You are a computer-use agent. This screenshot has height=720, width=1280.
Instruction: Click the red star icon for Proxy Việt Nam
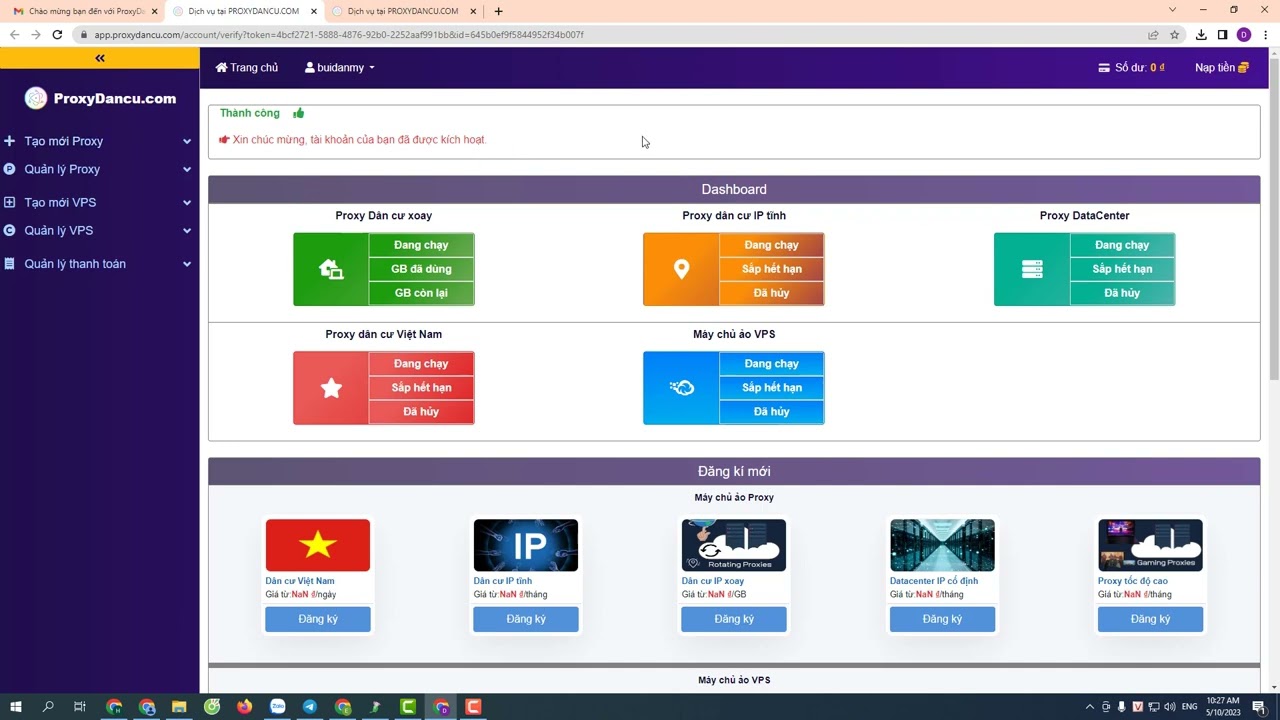[x=331, y=388]
